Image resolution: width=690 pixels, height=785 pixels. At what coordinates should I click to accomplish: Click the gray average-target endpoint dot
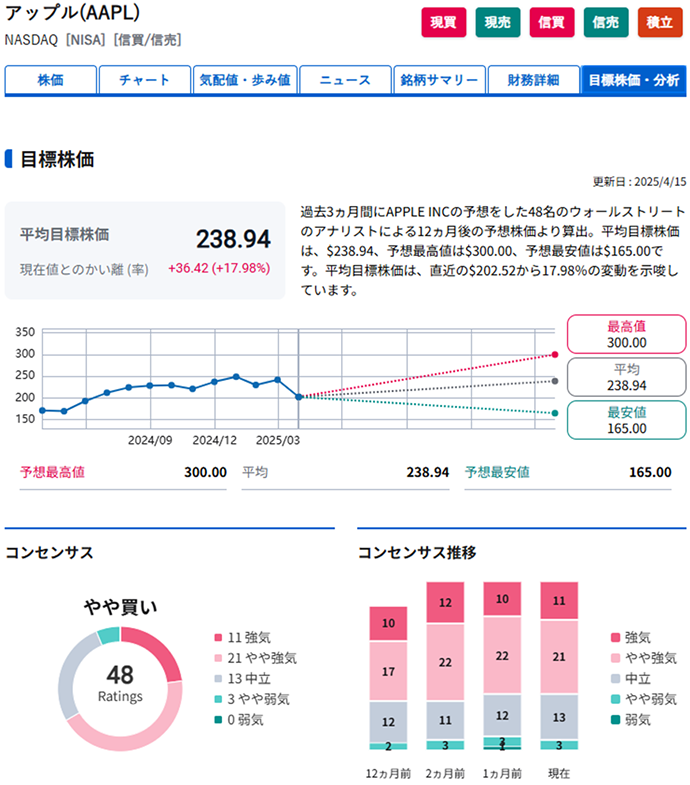pyautogui.click(x=555, y=381)
